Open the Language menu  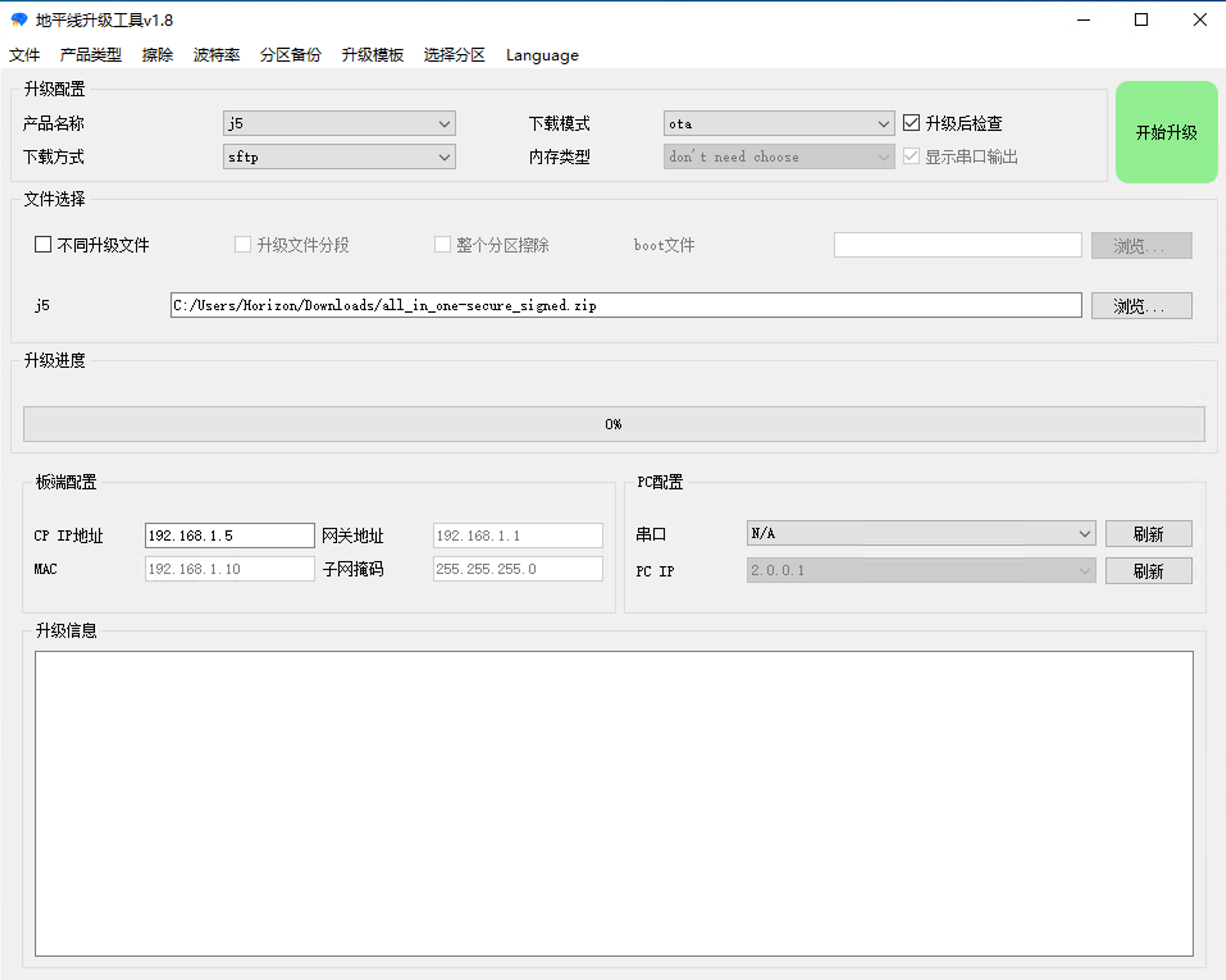542,55
